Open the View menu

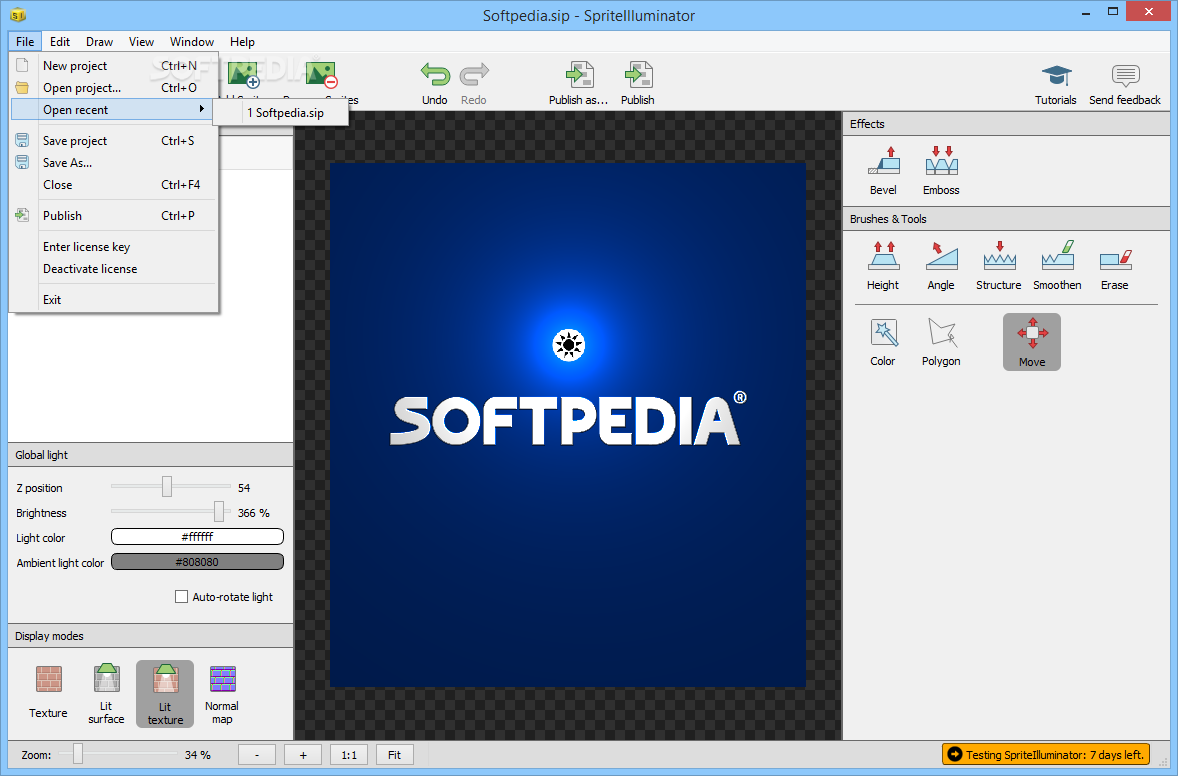coord(141,41)
